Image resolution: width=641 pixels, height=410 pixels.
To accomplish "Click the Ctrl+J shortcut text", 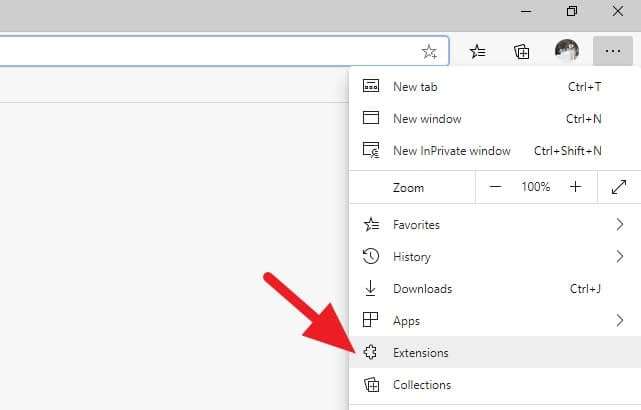I will pyautogui.click(x=585, y=289).
